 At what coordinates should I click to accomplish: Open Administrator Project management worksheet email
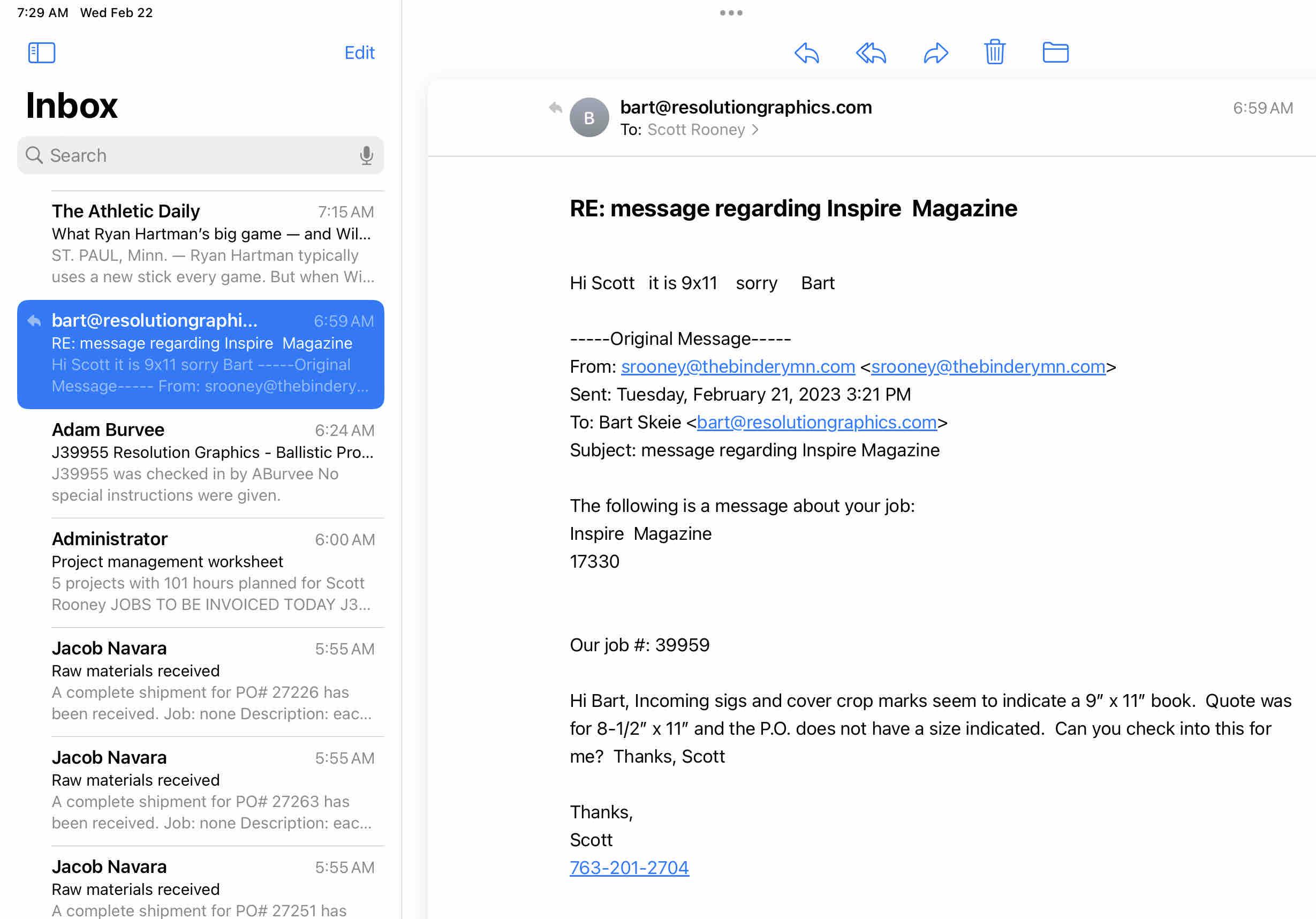click(x=212, y=571)
